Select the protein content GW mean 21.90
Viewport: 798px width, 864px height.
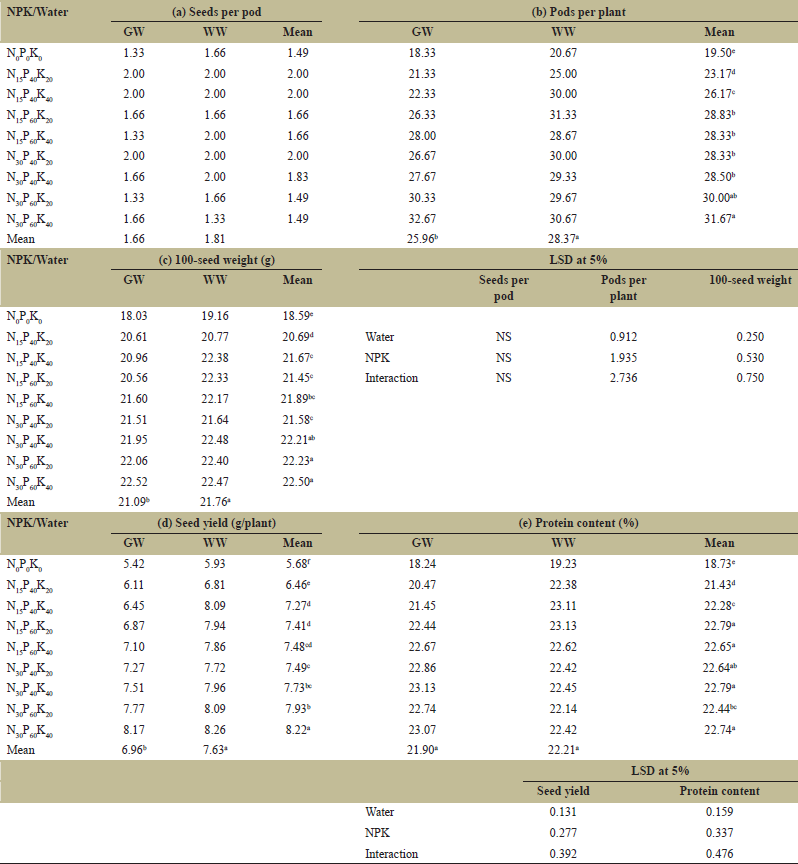(x=420, y=749)
